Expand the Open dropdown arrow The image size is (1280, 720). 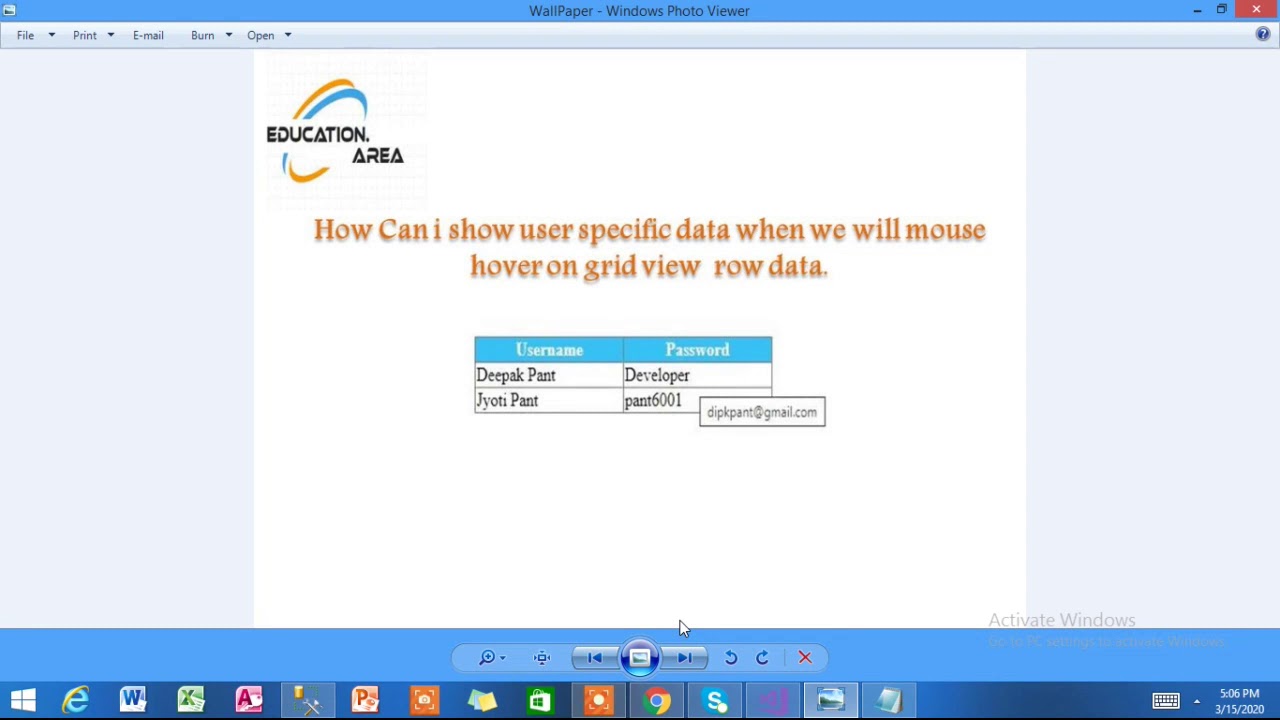(287, 35)
